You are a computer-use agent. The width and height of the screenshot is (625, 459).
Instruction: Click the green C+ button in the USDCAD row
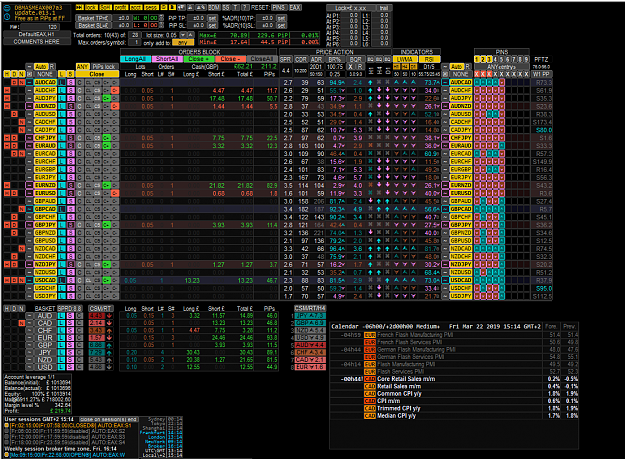pyautogui.click(x=106, y=280)
